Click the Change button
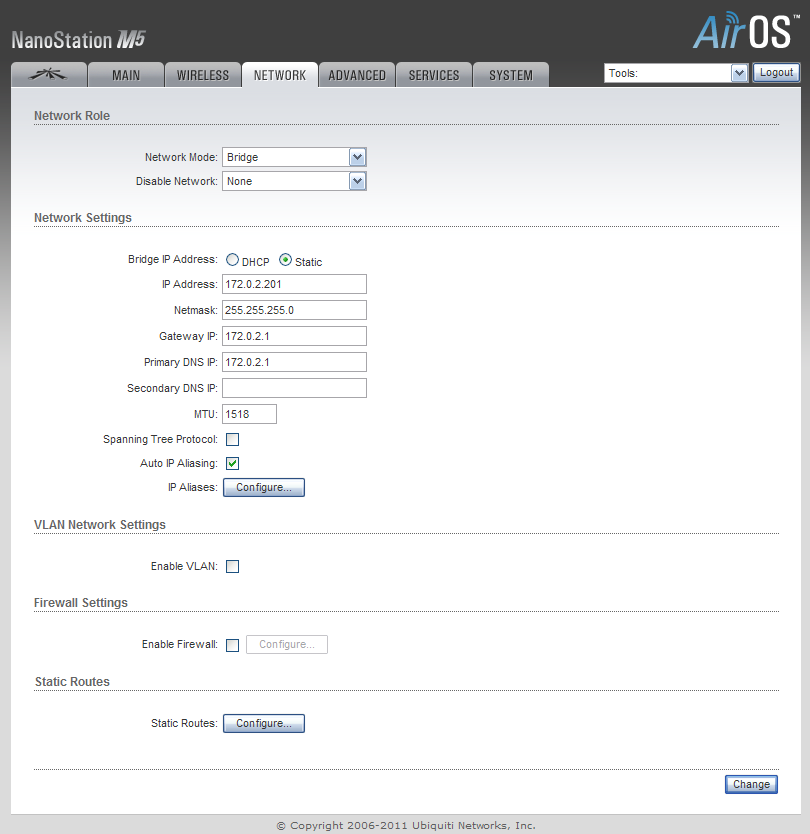 (x=751, y=784)
